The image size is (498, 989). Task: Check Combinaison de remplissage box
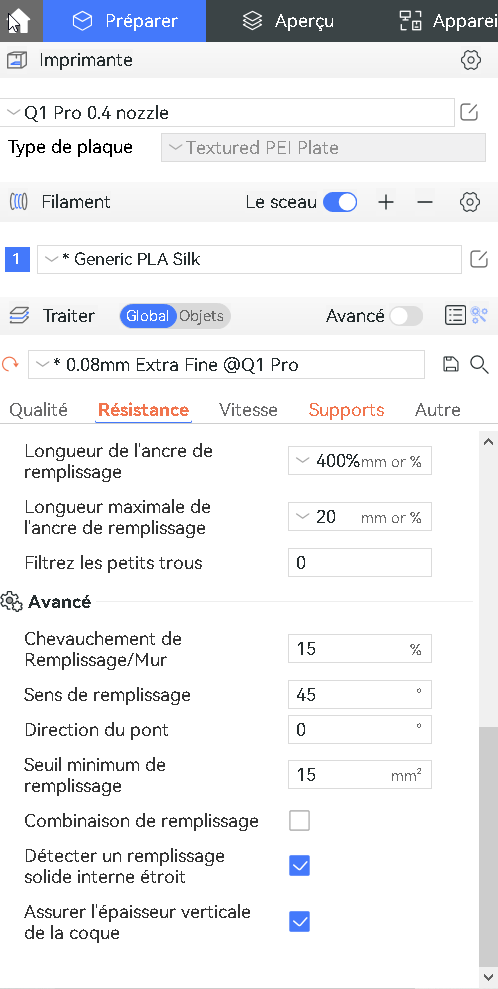pyautogui.click(x=299, y=821)
